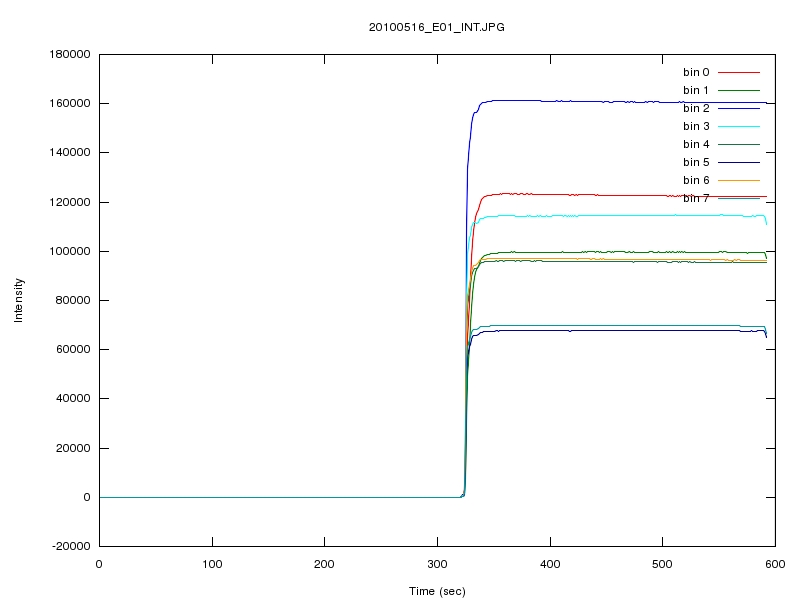Click the 100000 y-axis tick label

(x=70, y=251)
